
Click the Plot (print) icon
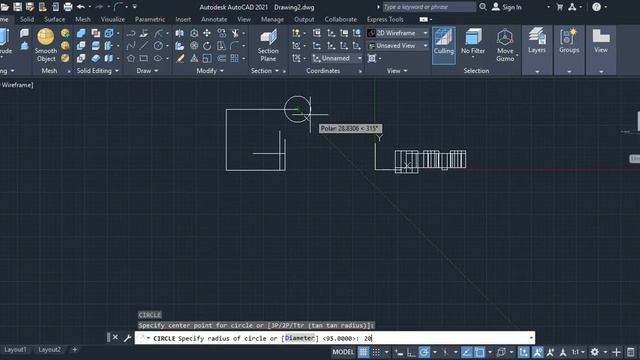pyautogui.click(x=68, y=7)
